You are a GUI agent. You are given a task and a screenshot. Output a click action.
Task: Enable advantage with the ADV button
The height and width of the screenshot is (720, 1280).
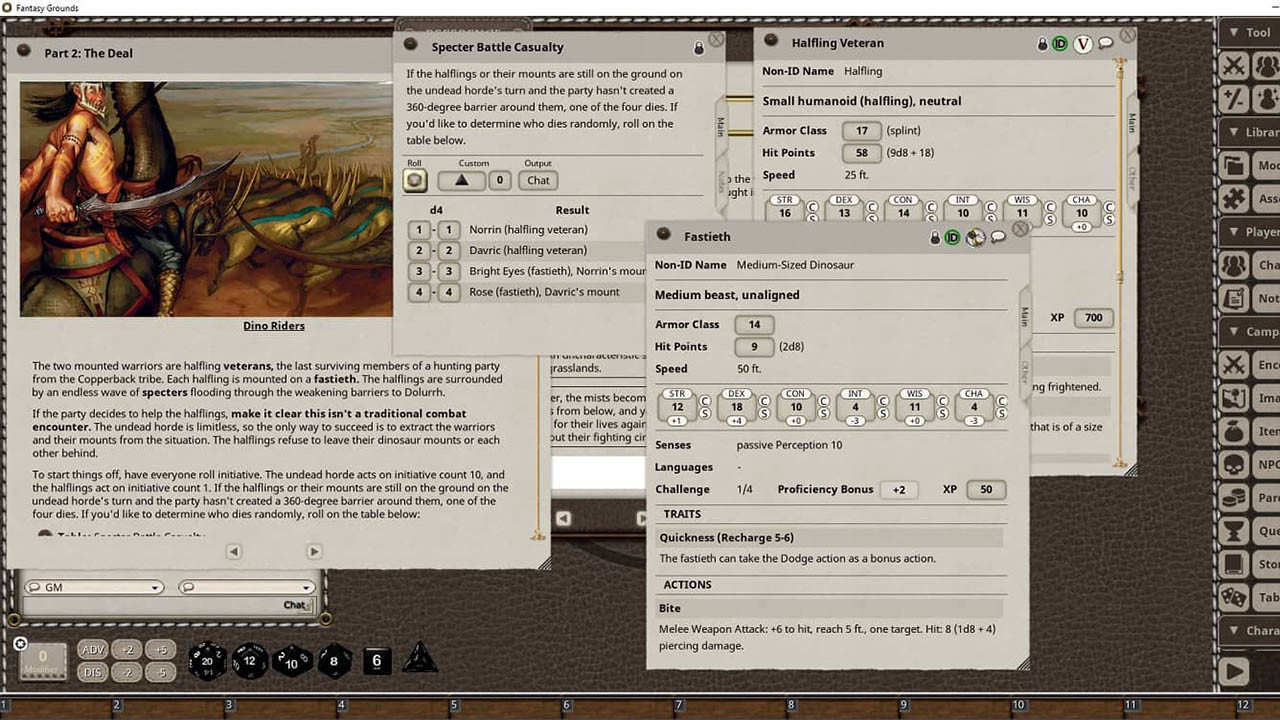pyautogui.click(x=92, y=649)
